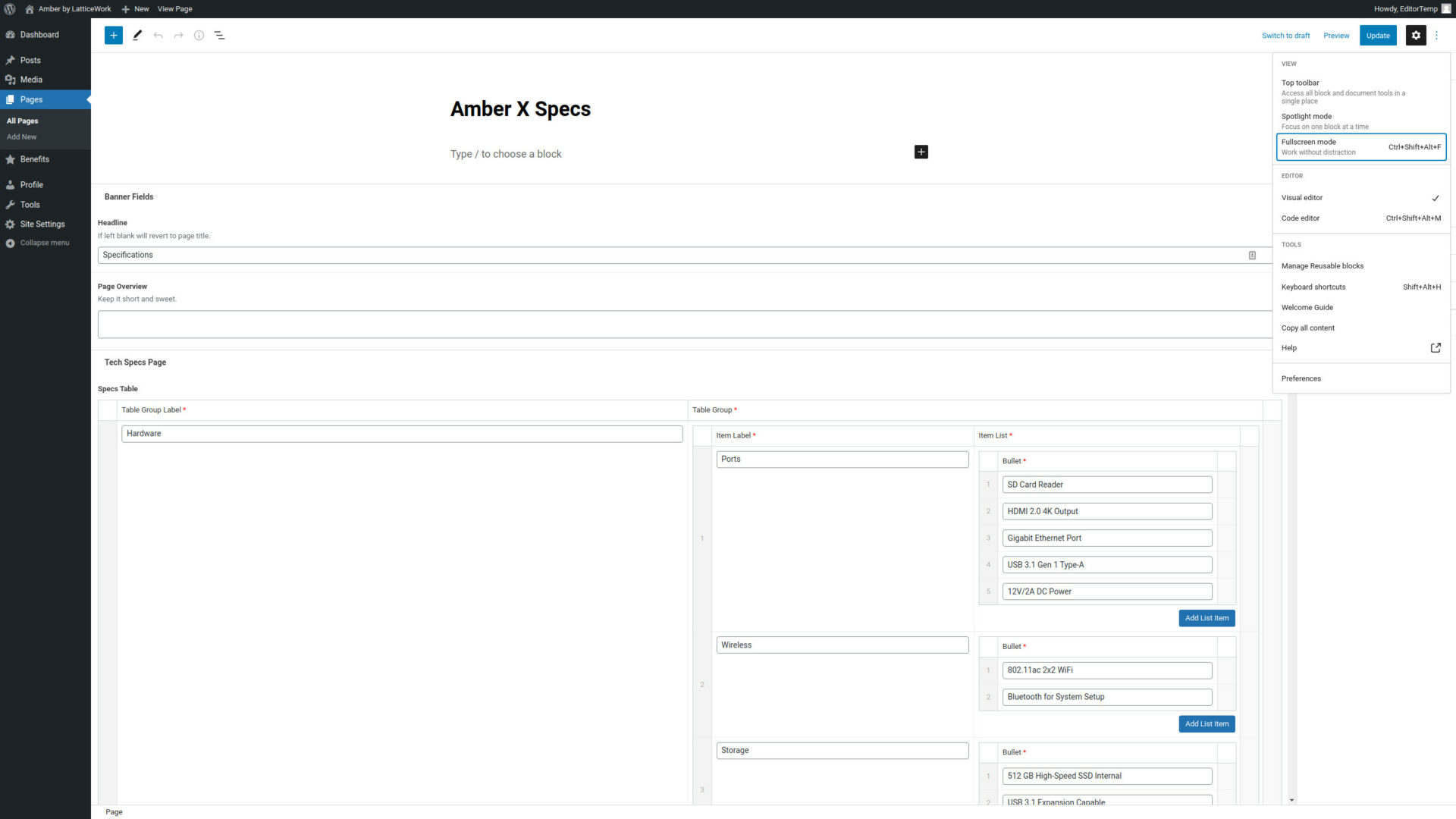Click the Storage item label field
This screenshot has width=1456, height=819.
[843, 751]
